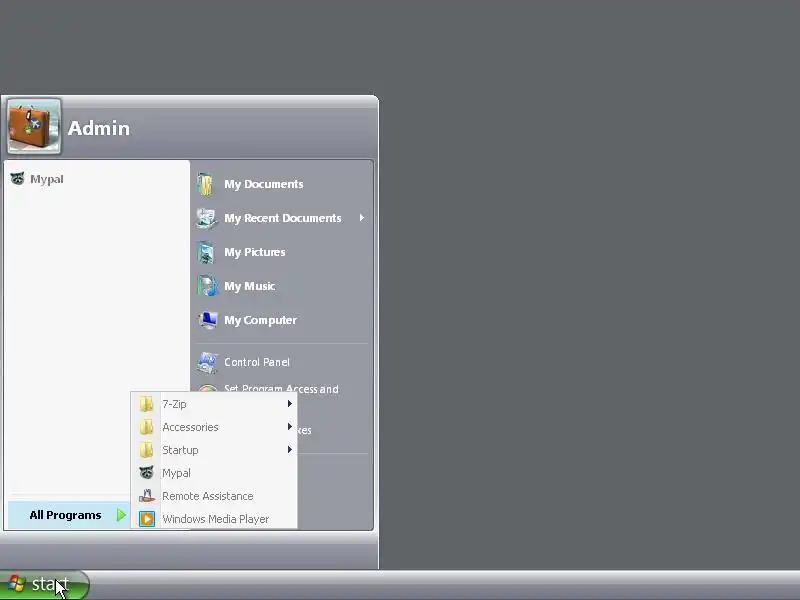Open My Pictures link

255,252
